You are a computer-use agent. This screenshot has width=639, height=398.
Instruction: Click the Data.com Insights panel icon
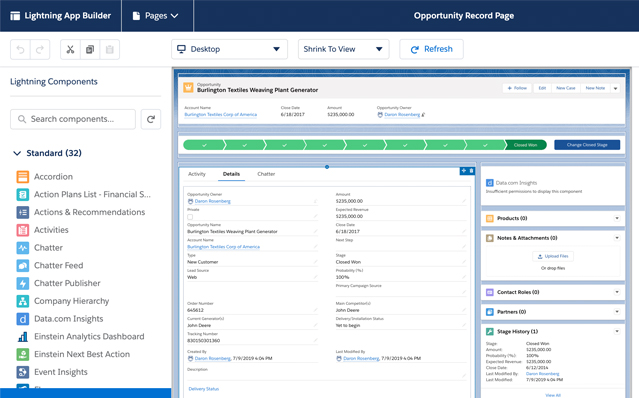pos(489,183)
